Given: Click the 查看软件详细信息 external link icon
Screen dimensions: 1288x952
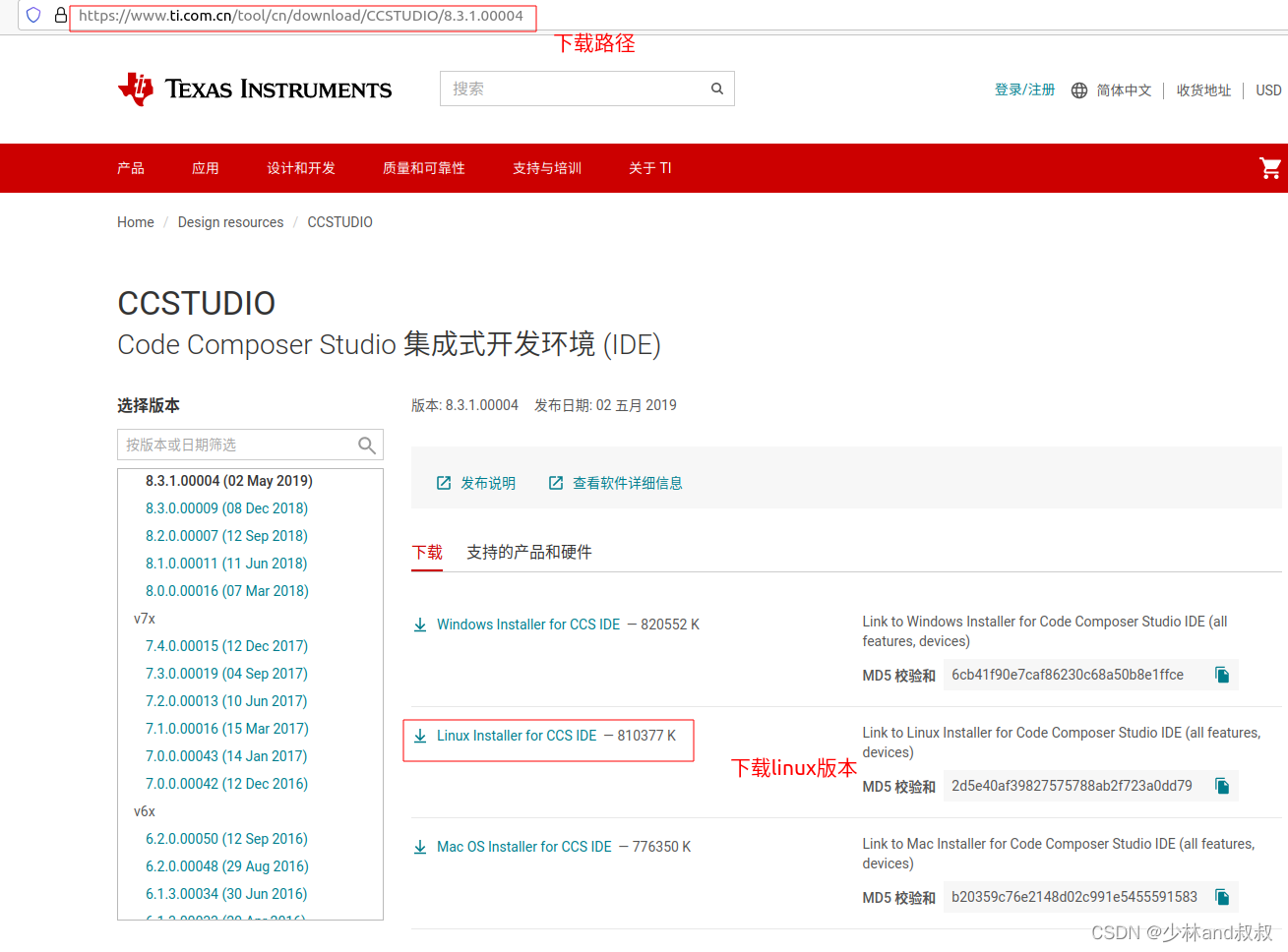Looking at the screenshot, I should 556,483.
